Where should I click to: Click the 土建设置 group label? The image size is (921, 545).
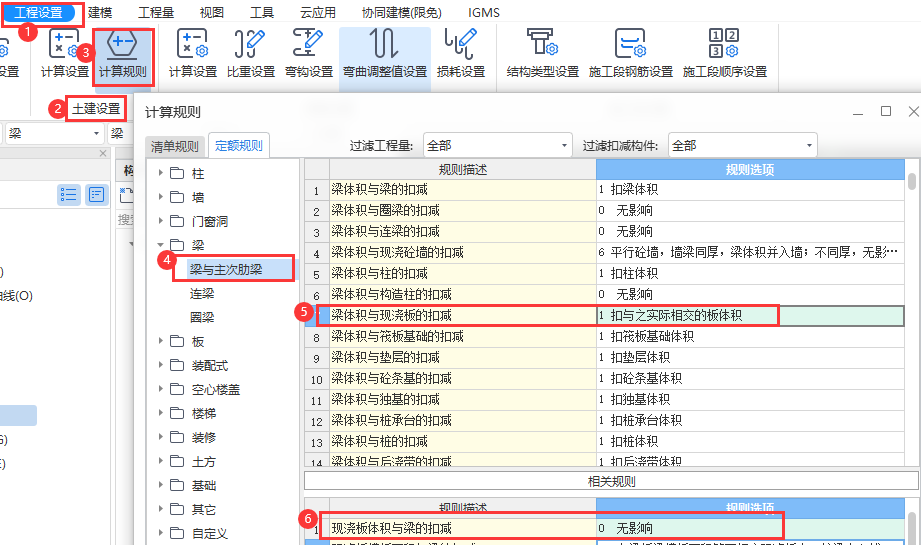[96, 109]
